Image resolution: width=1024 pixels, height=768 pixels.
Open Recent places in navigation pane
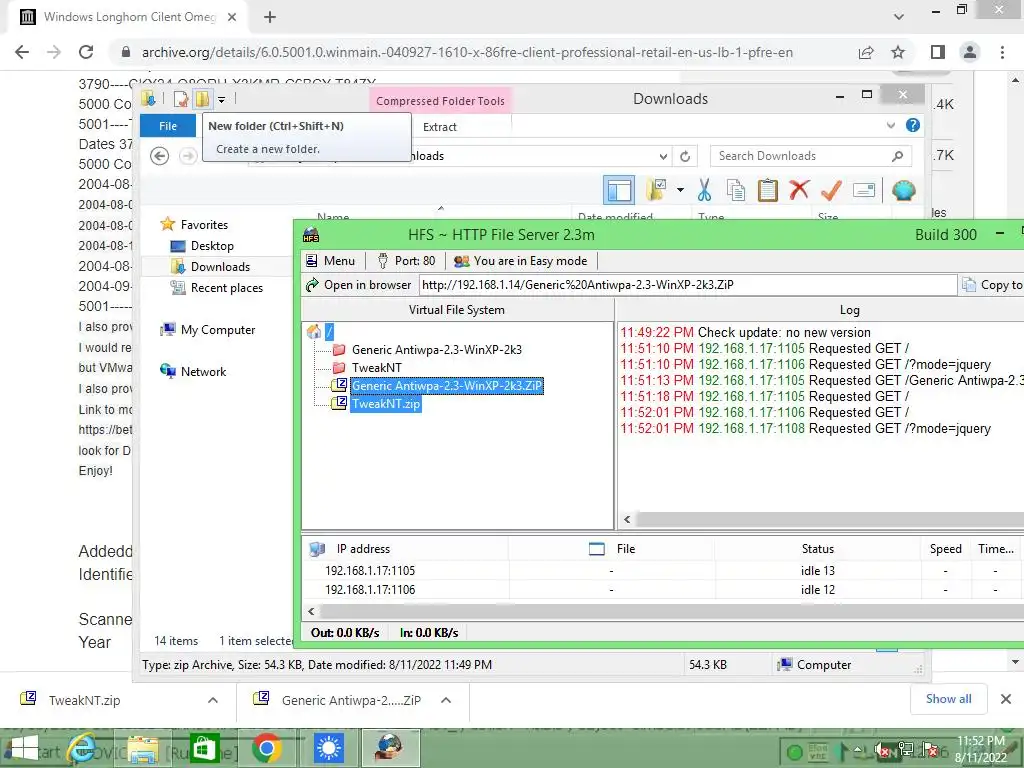(x=216, y=288)
